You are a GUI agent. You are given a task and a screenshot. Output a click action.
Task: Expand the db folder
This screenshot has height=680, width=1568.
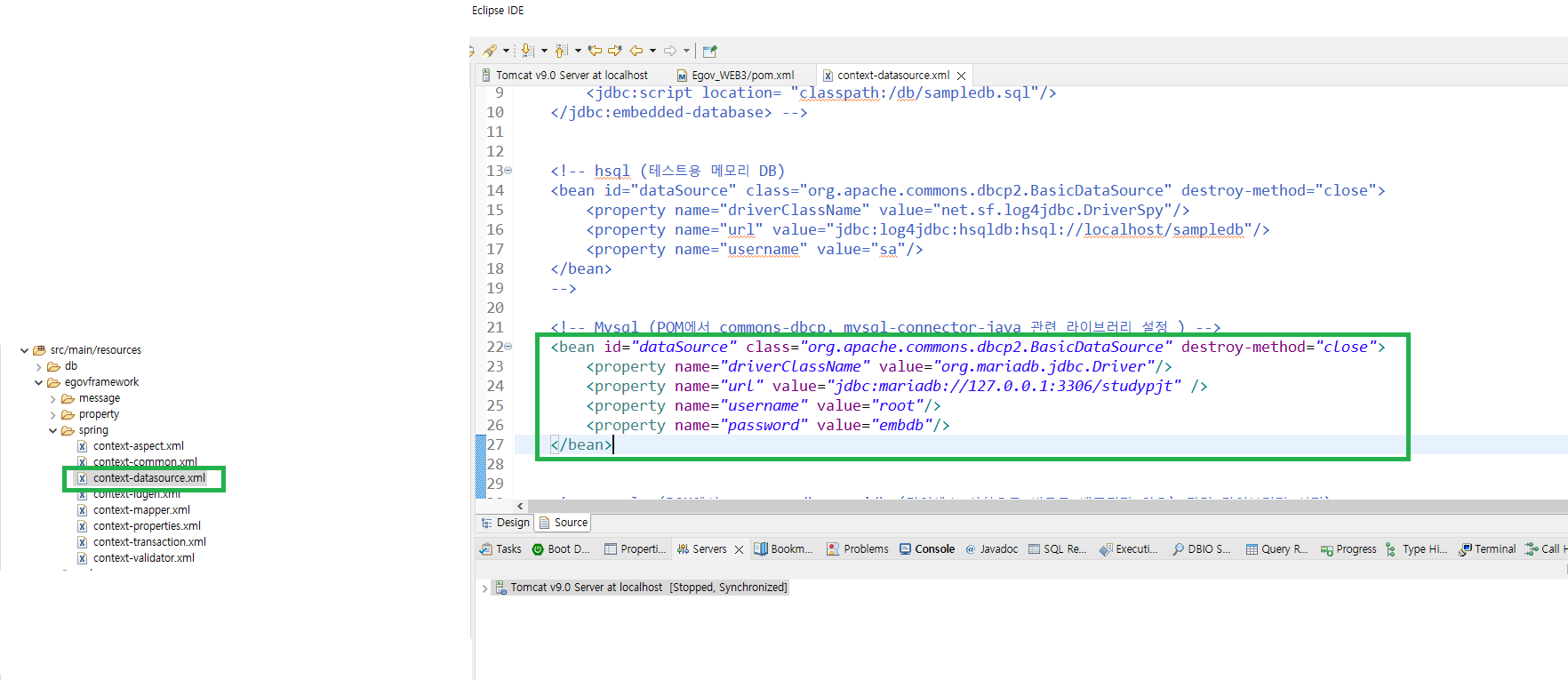point(38,366)
